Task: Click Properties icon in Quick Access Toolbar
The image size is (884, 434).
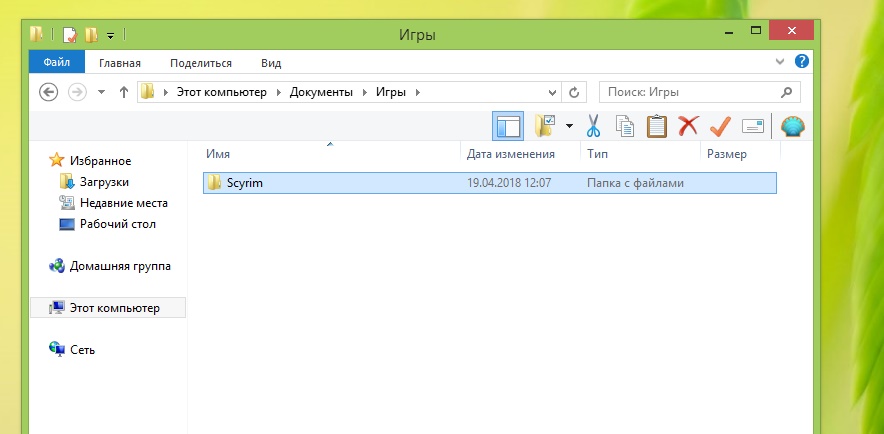Action: pyautogui.click(x=70, y=35)
